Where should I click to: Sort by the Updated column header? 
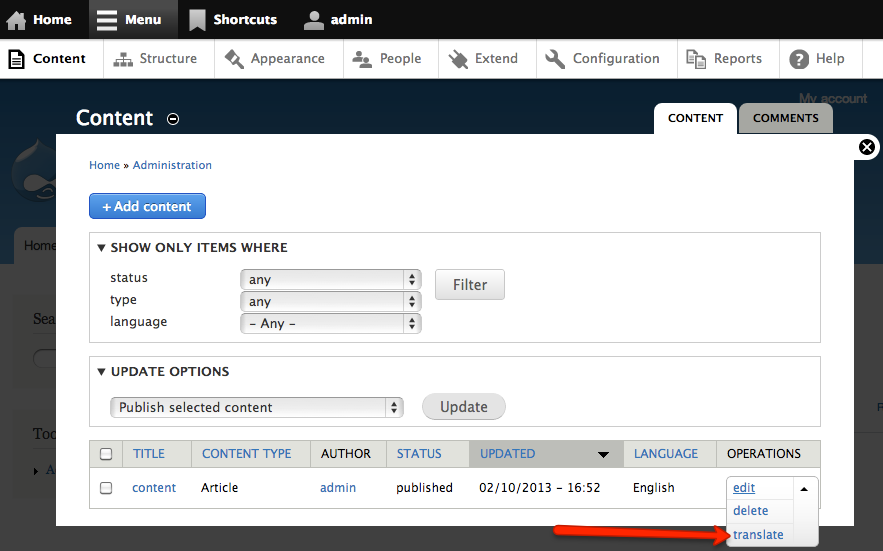[507, 454]
